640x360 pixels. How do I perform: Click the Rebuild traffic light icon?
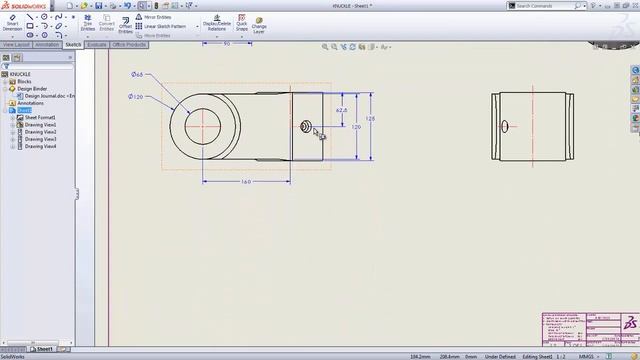[156, 6]
